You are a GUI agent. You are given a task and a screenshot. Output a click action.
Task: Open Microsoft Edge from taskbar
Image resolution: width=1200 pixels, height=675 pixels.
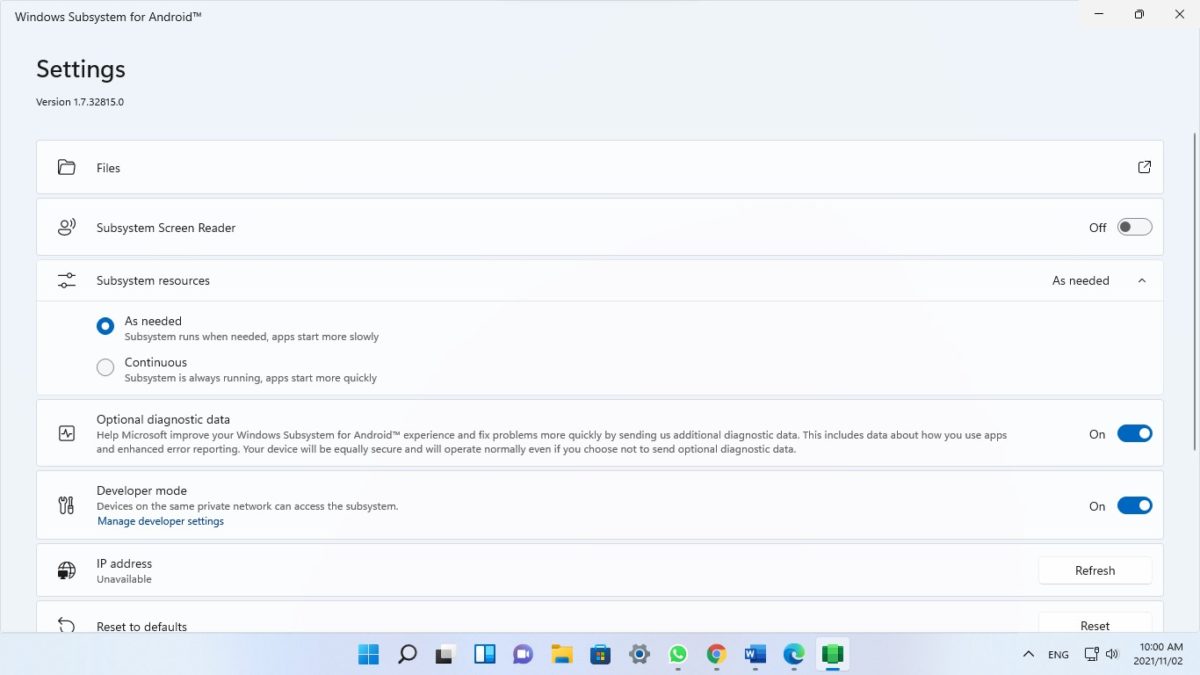(794, 654)
